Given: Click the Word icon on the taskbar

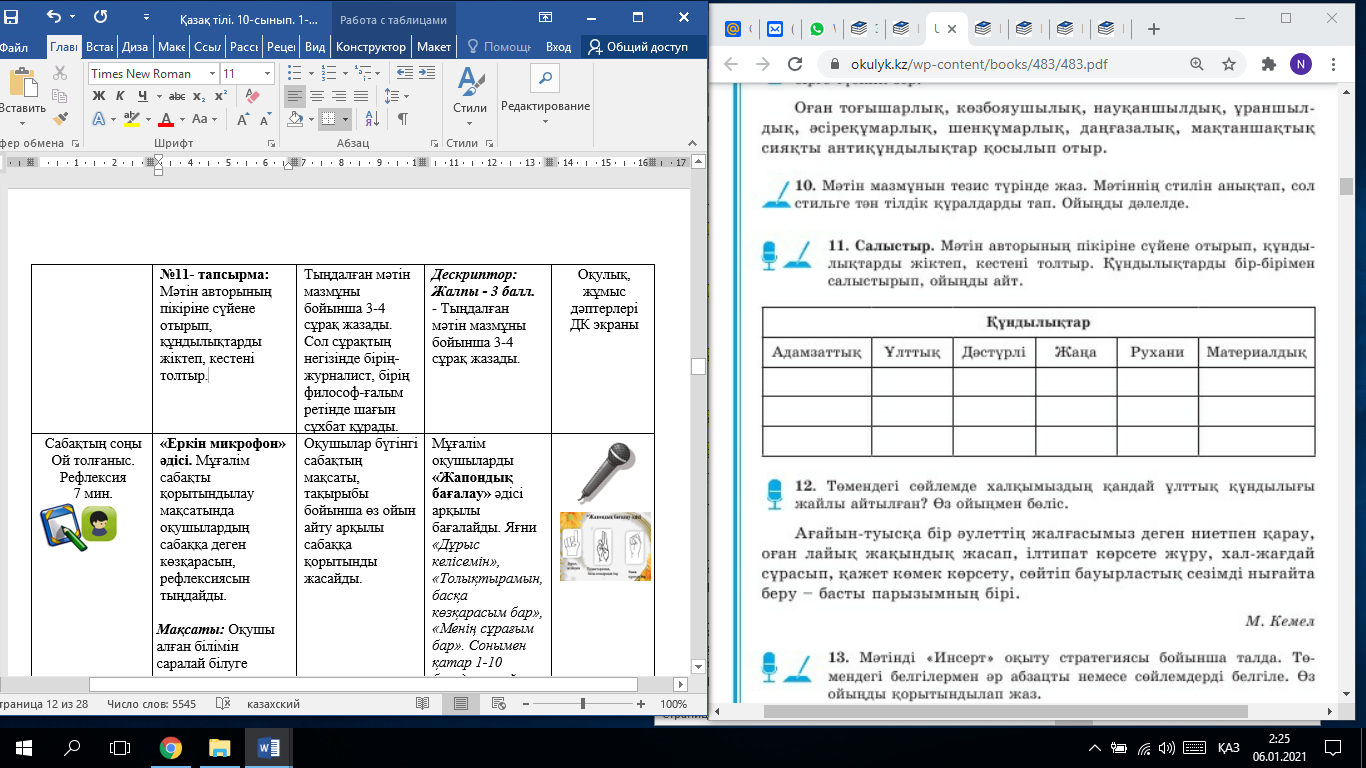Looking at the screenshot, I should pos(270,747).
